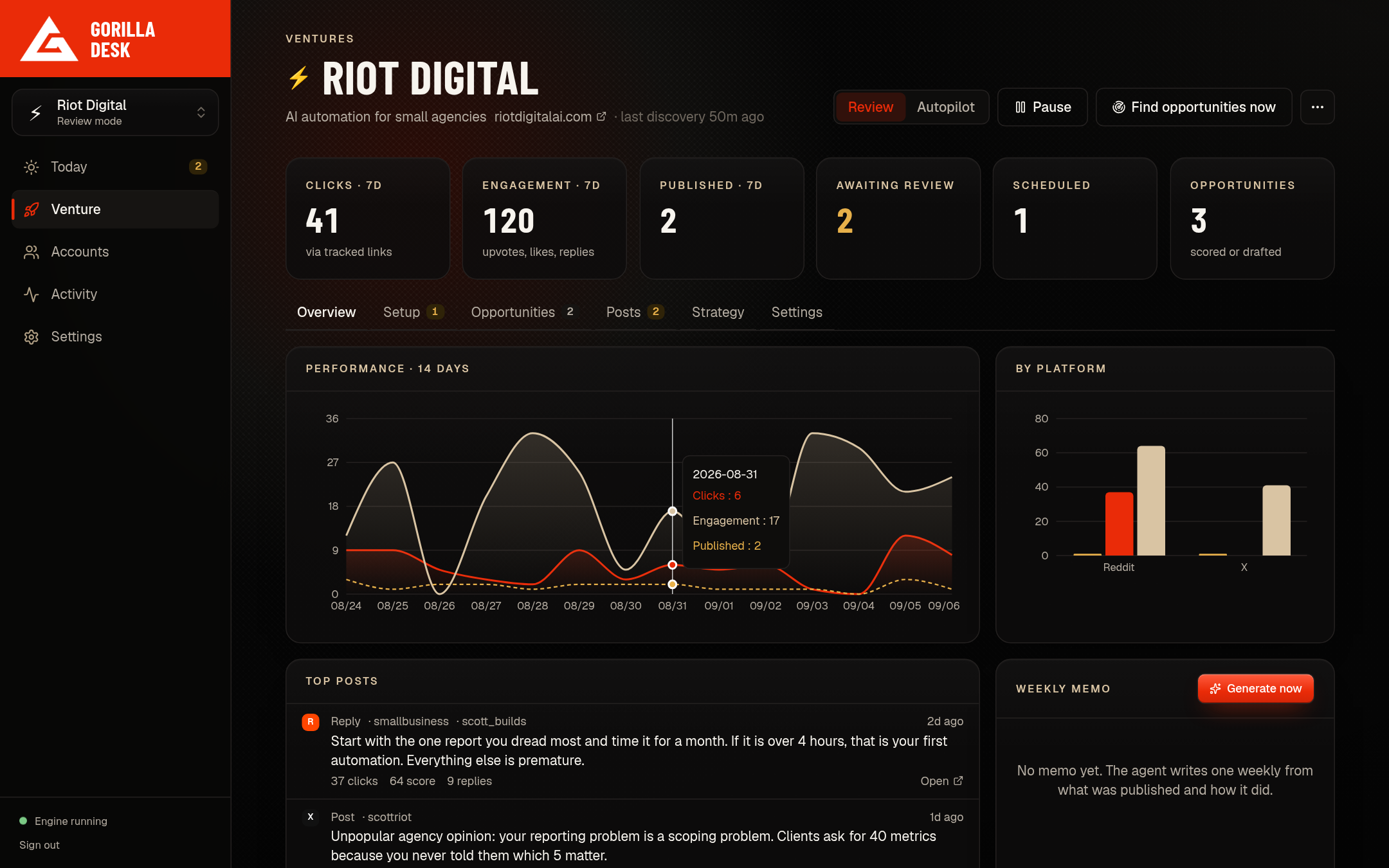Click the Awaiting Review stat card
This screenshot has height=868, width=1389.
pos(898,219)
